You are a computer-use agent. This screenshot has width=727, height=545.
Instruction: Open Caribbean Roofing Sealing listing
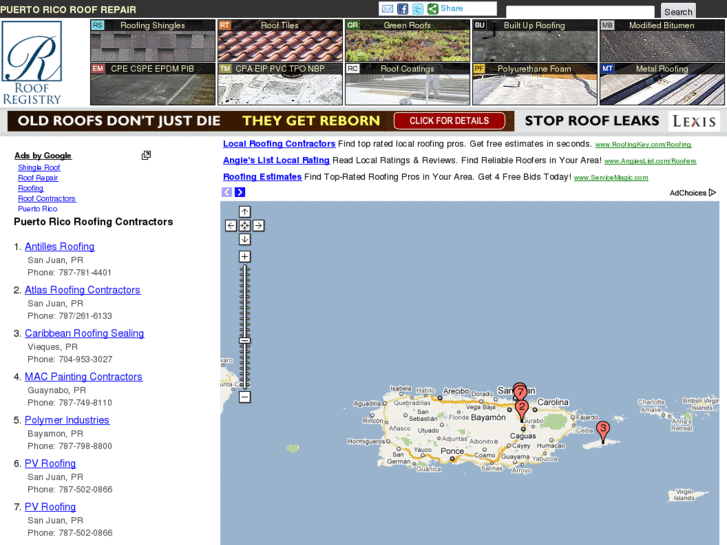(x=84, y=333)
